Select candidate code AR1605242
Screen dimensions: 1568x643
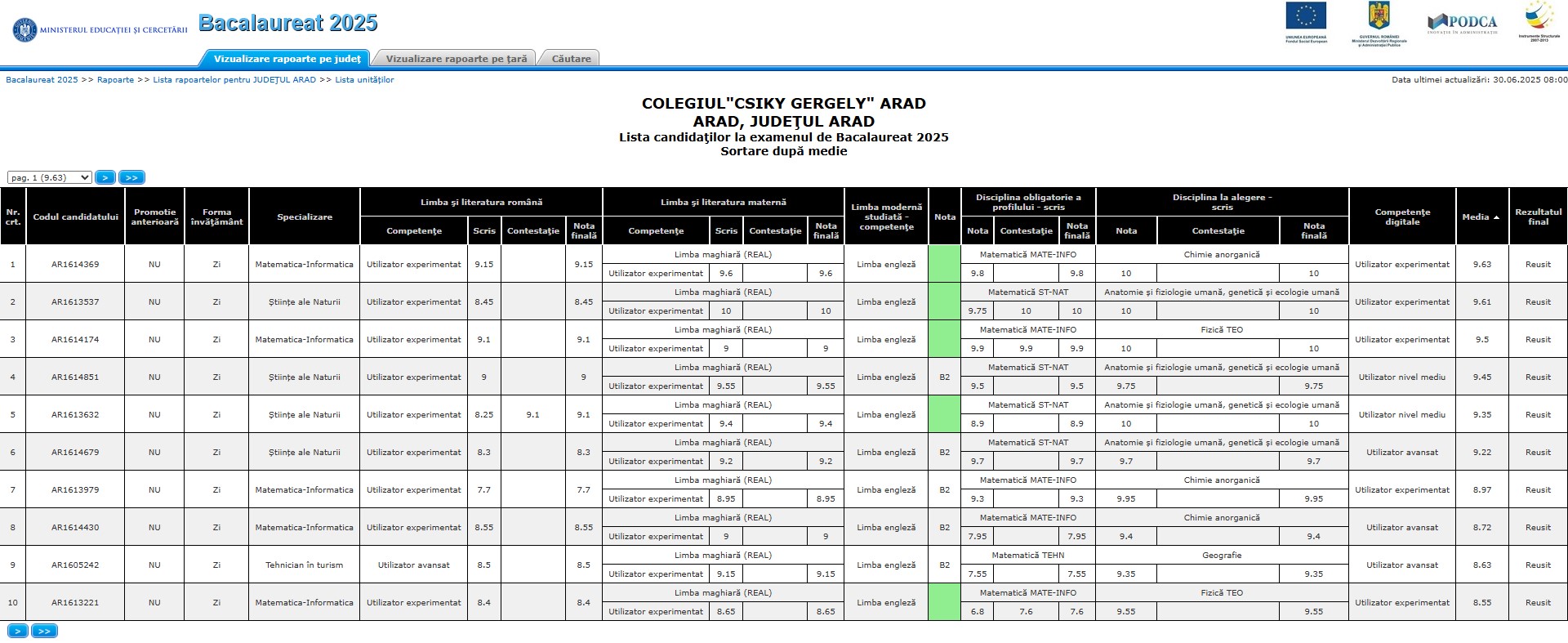pos(75,565)
